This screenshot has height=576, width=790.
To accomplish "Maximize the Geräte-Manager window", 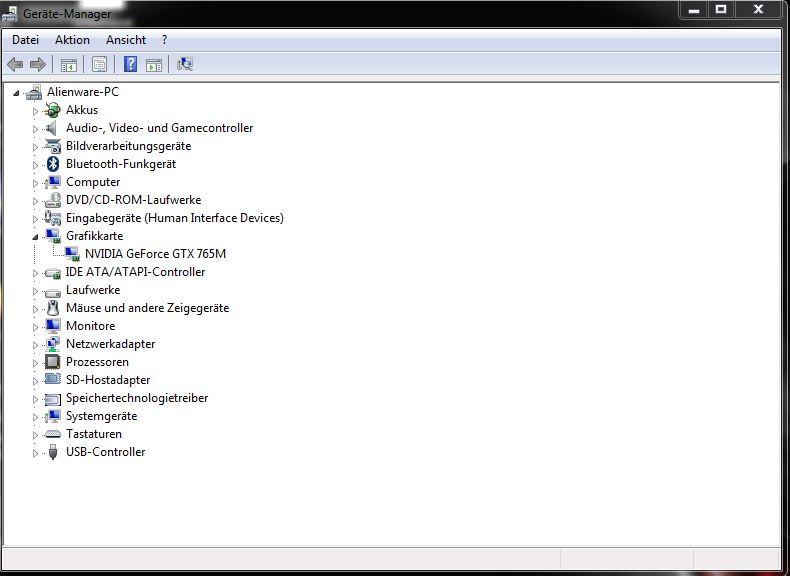I will (x=721, y=9).
